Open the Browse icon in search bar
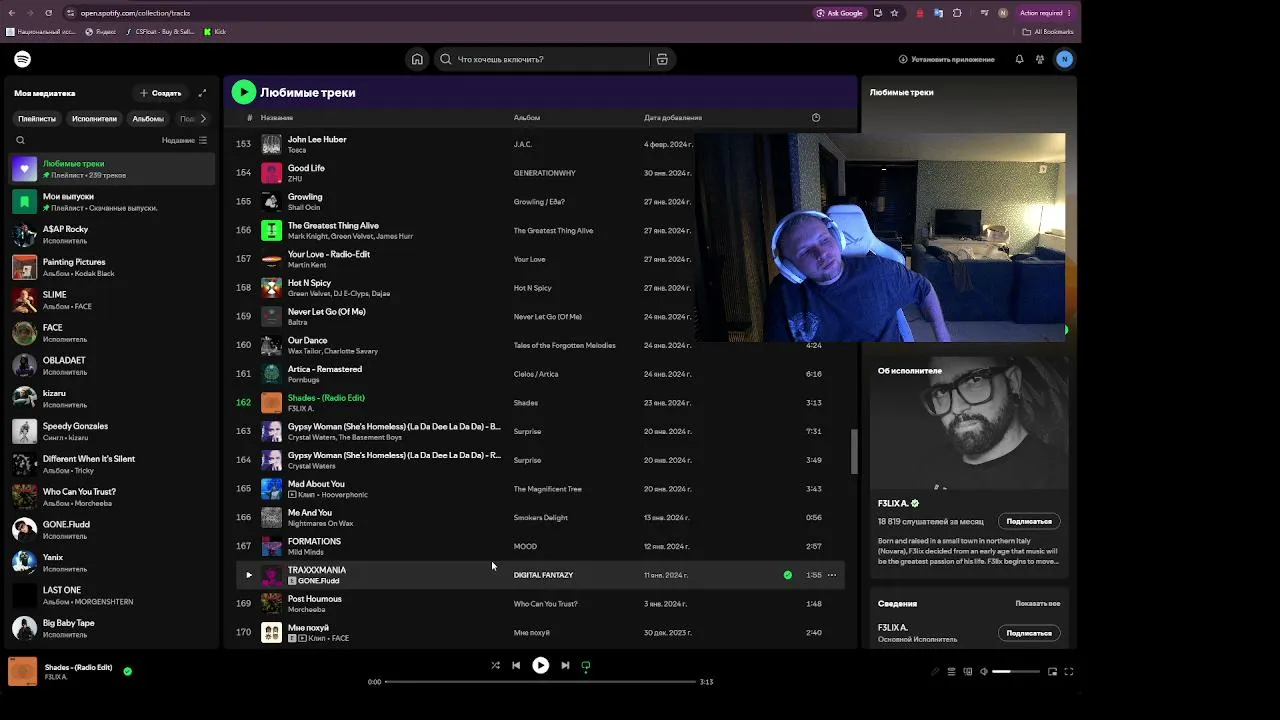The image size is (1280, 720). point(662,59)
